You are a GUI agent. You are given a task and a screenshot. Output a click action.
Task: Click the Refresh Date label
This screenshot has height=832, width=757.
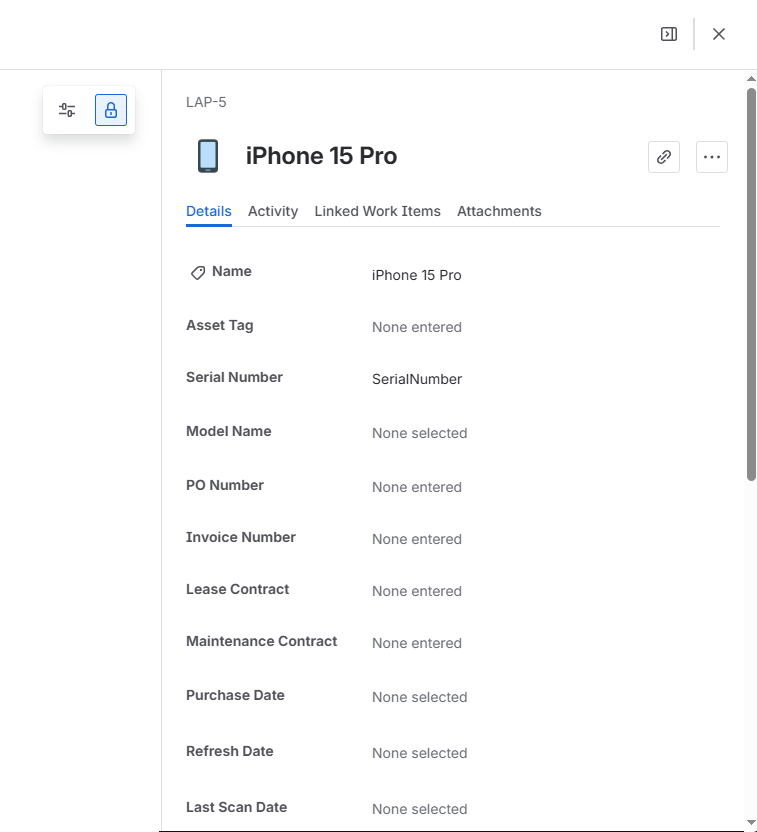[230, 751]
